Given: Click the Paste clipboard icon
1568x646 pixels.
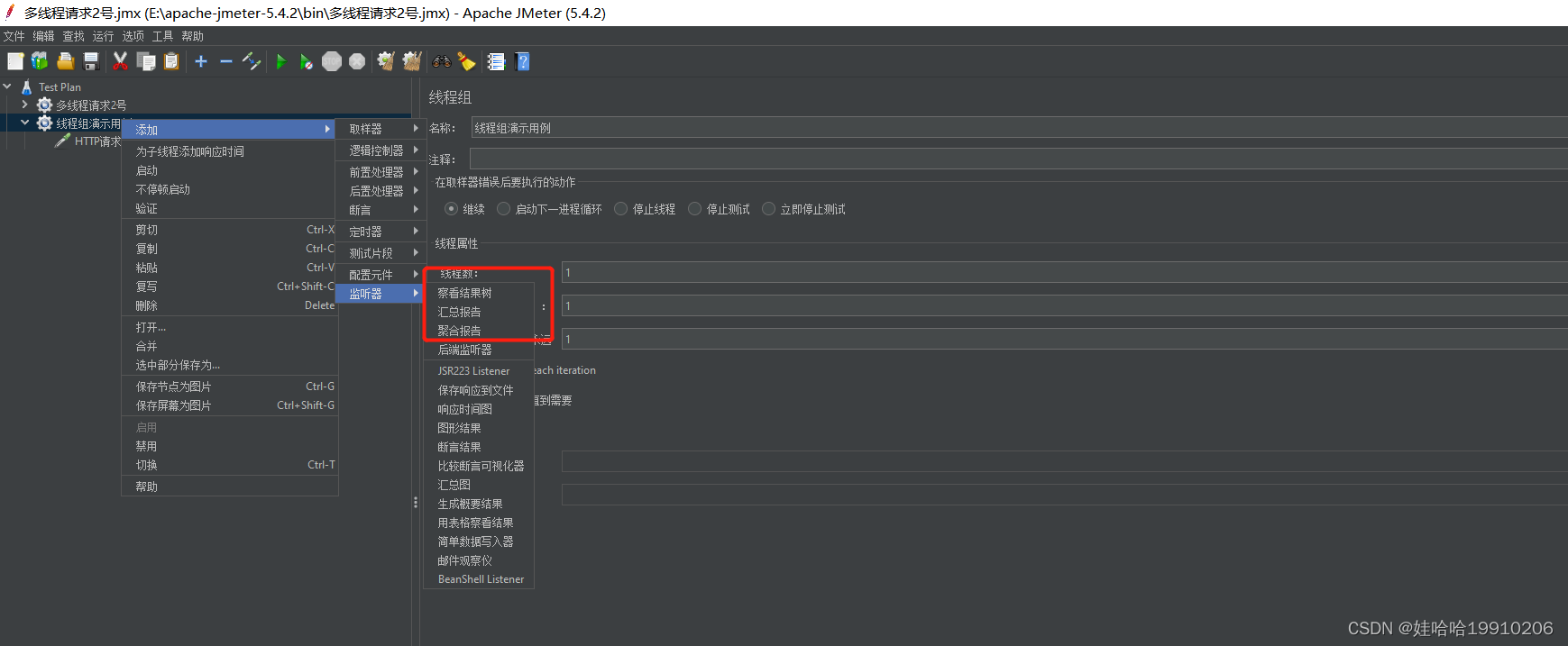Looking at the screenshot, I should 171,61.
